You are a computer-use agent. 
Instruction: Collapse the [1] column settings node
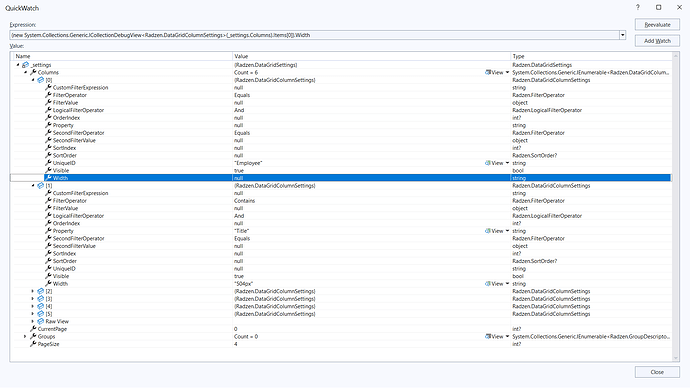pos(33,185)
